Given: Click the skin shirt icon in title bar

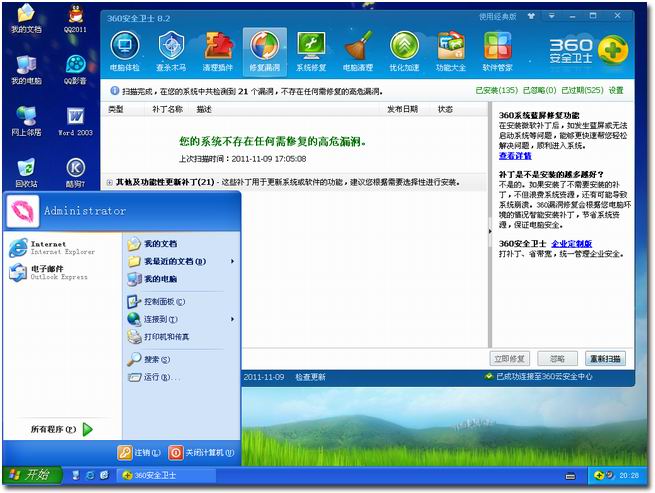Looking at the screenshot, I should [531, 16].
